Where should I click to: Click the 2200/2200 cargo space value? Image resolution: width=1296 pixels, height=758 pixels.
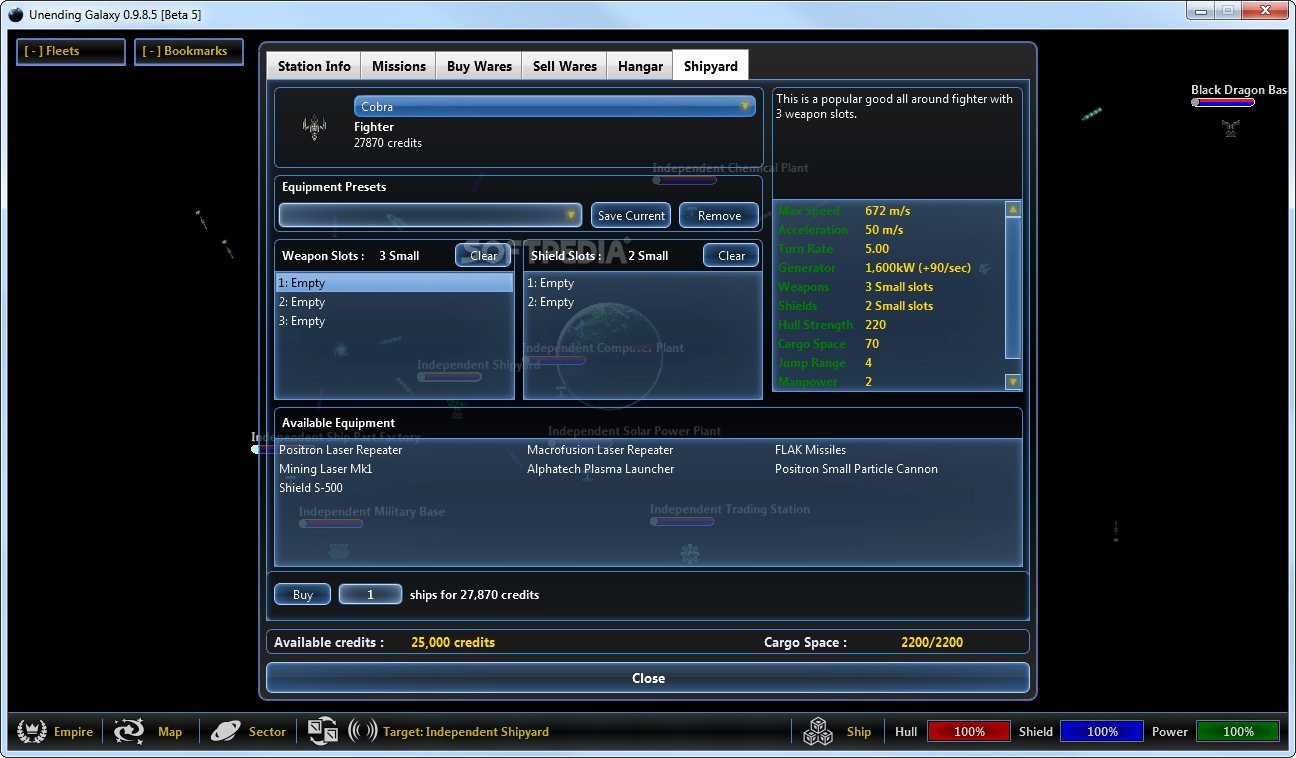click(932, 642)
